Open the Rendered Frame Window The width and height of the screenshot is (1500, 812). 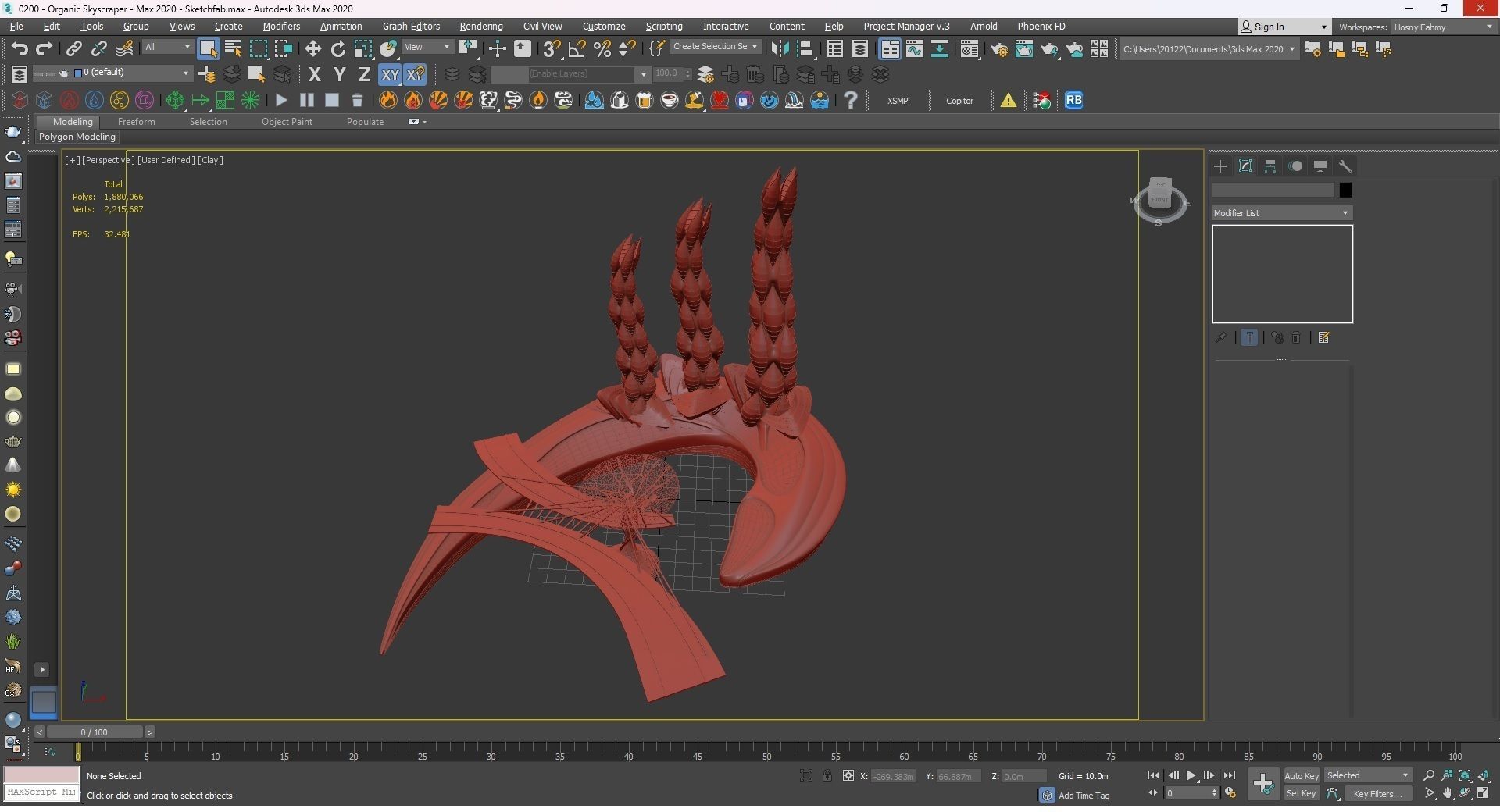(x=1024, y=49)
